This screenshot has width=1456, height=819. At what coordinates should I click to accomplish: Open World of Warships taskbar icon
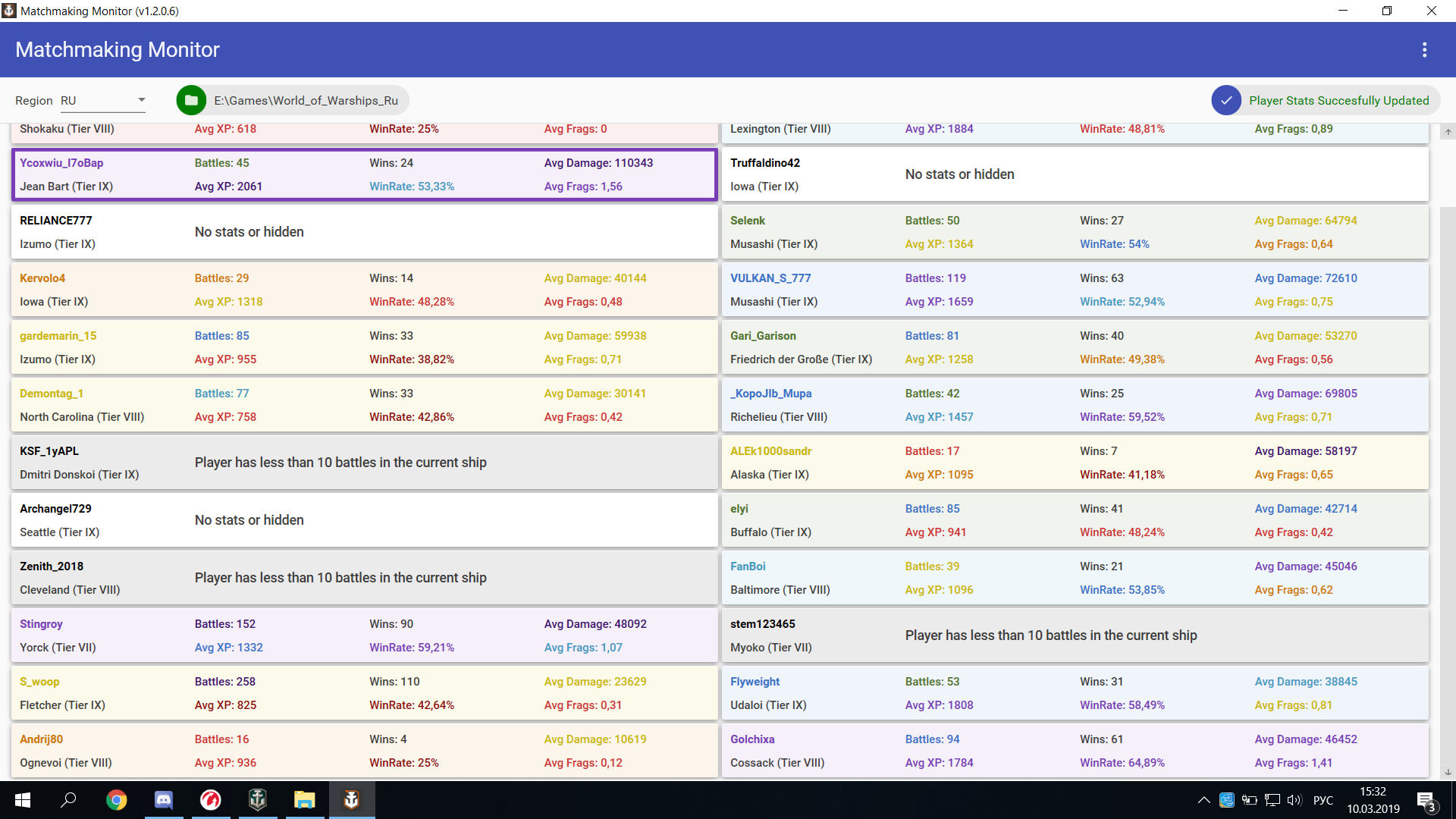(x=258, y=800)
